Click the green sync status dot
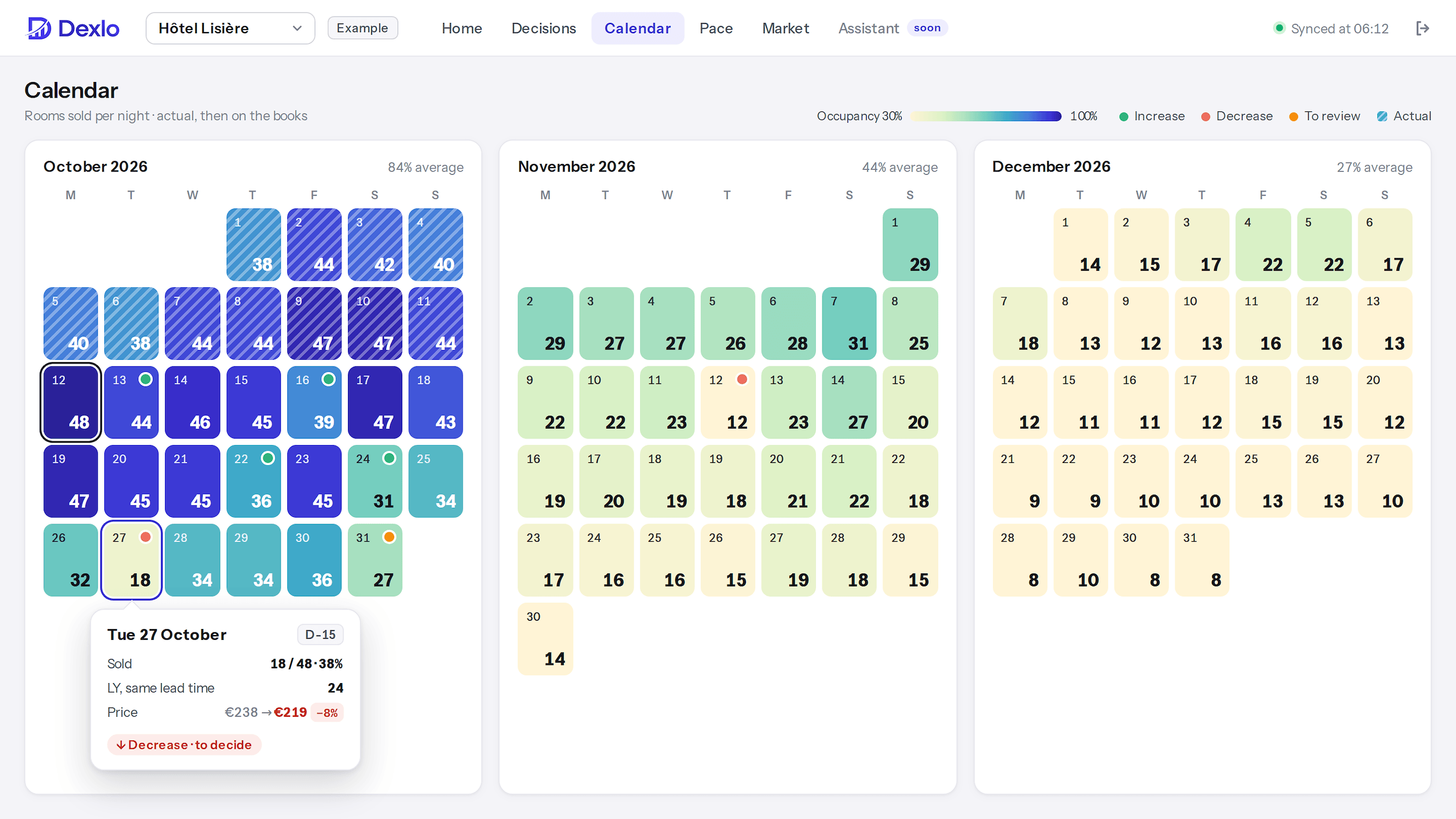 tap(1279, 28)
